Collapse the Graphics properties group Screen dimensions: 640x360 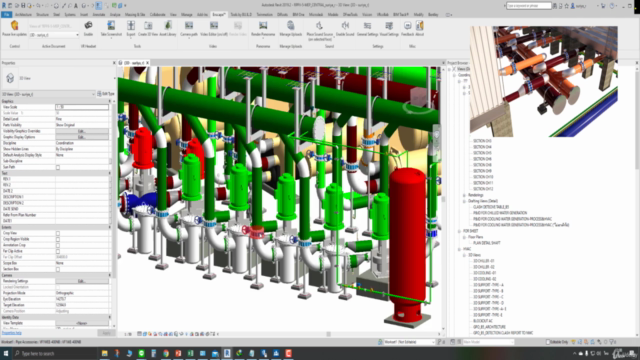109,101
